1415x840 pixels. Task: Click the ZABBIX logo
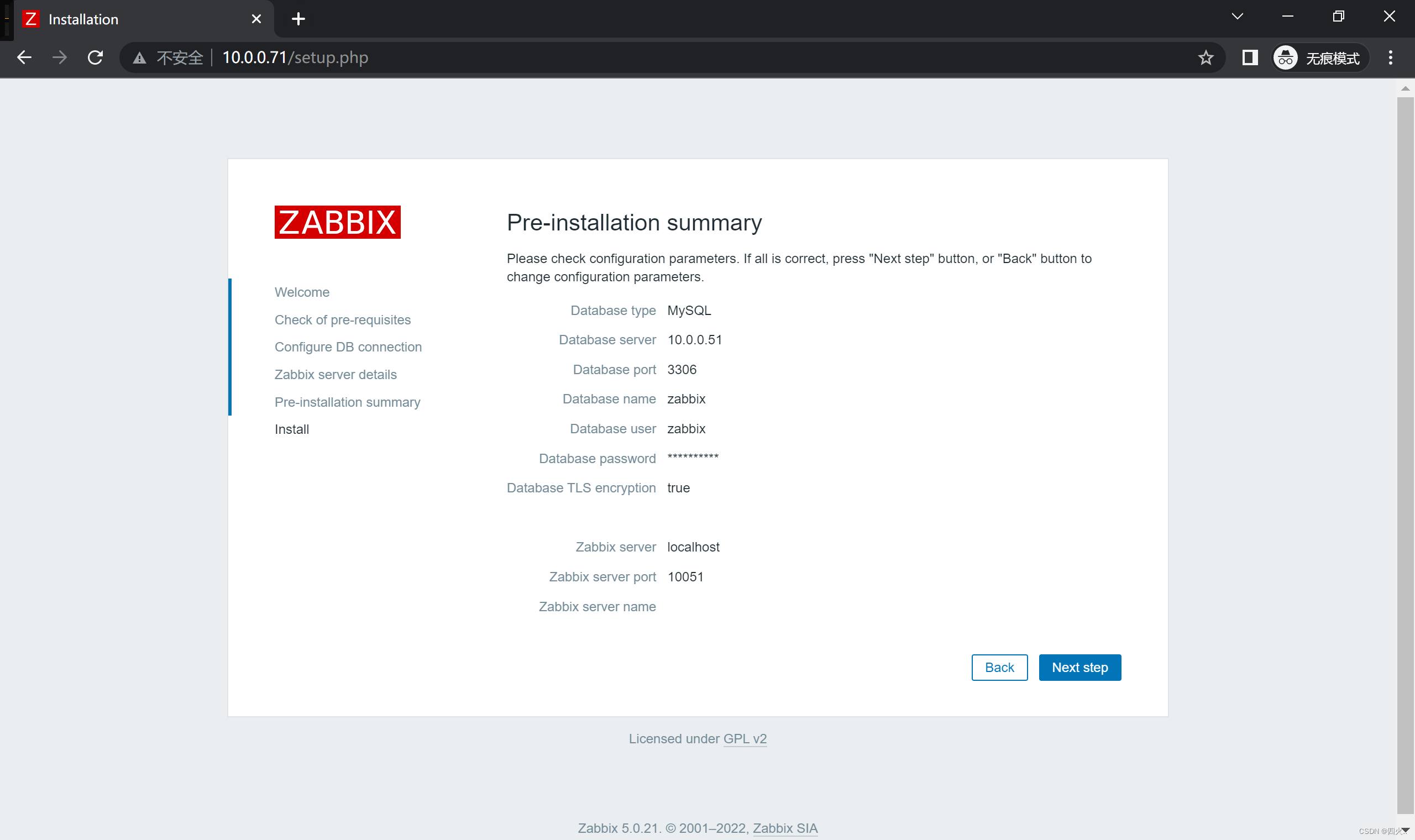[337, 222]
